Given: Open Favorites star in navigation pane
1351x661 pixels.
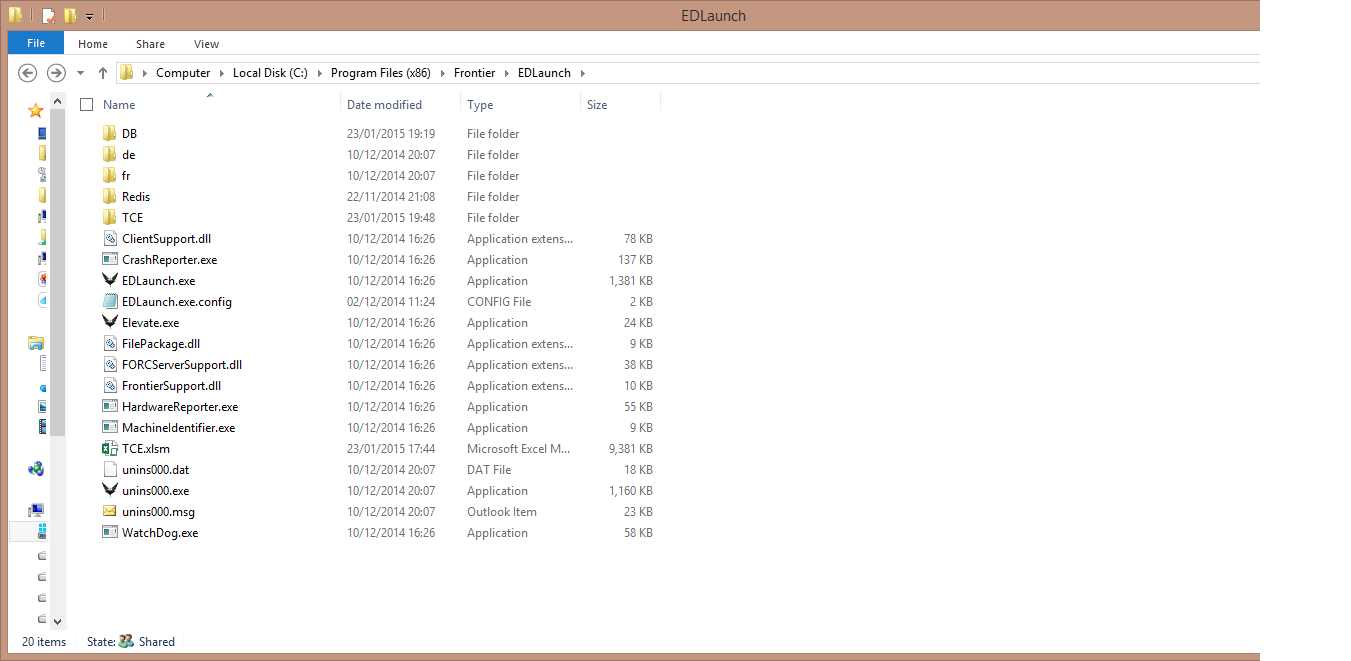Looking at the screenshot, I should pos(36,110).
